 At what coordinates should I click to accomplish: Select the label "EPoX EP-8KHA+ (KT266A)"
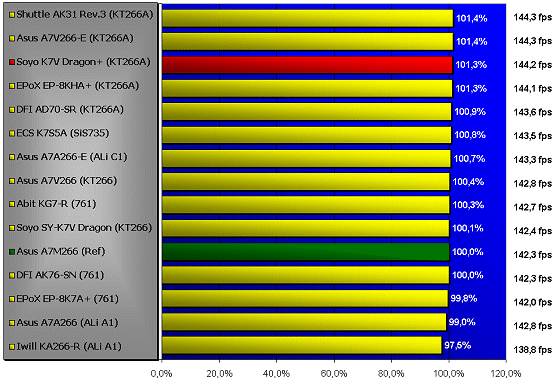(x=78, y=86)
